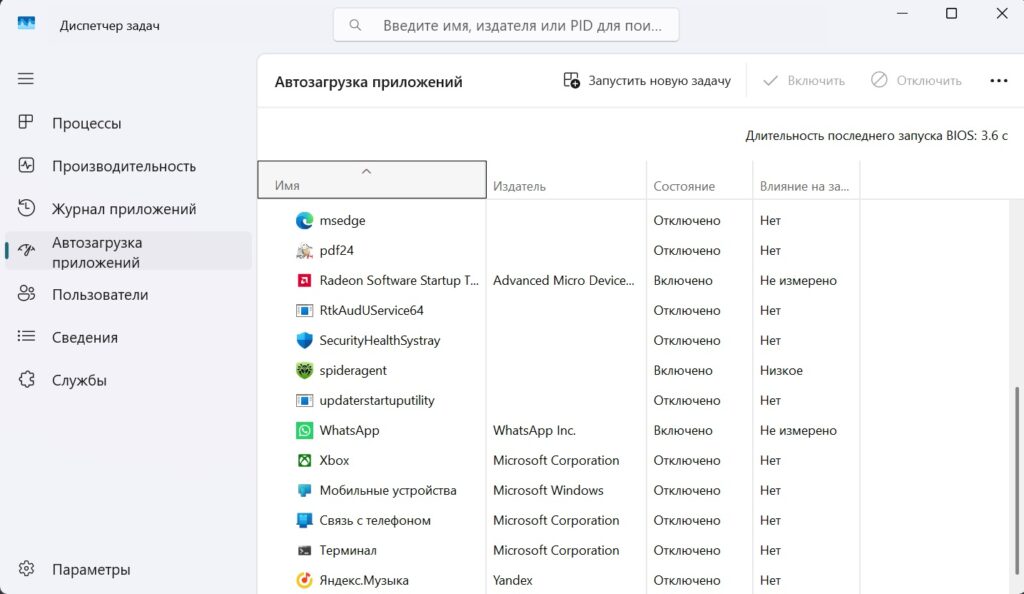The width and height of the screenshot is (1024, 594).
Task: Open the Пользователи sidebar icon
Action: click(26, 294)
